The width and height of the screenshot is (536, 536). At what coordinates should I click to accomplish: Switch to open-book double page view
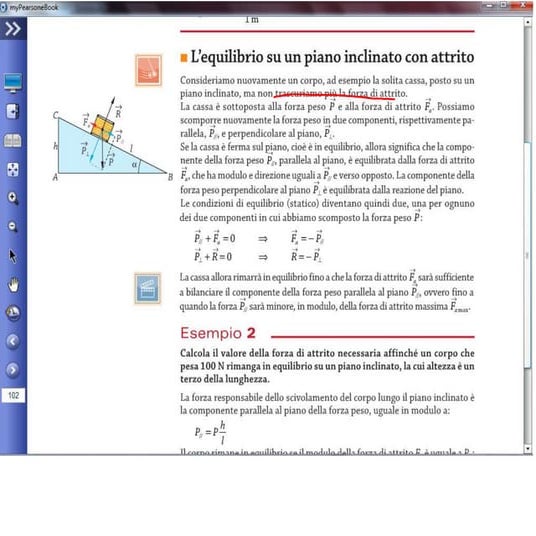(x=13, y=140)
